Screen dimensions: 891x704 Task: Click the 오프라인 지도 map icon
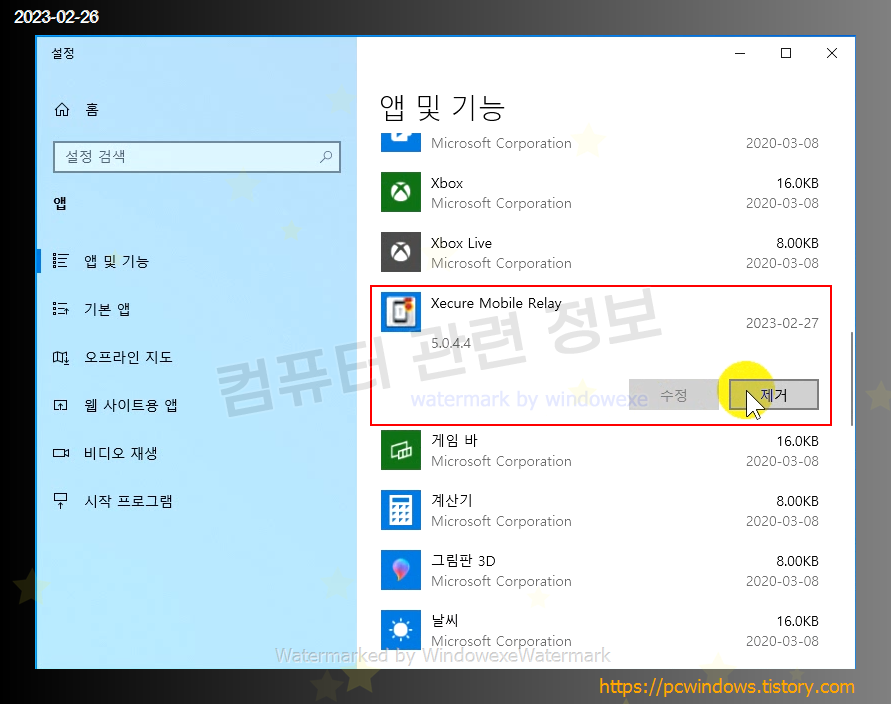(x=60, y=357)
